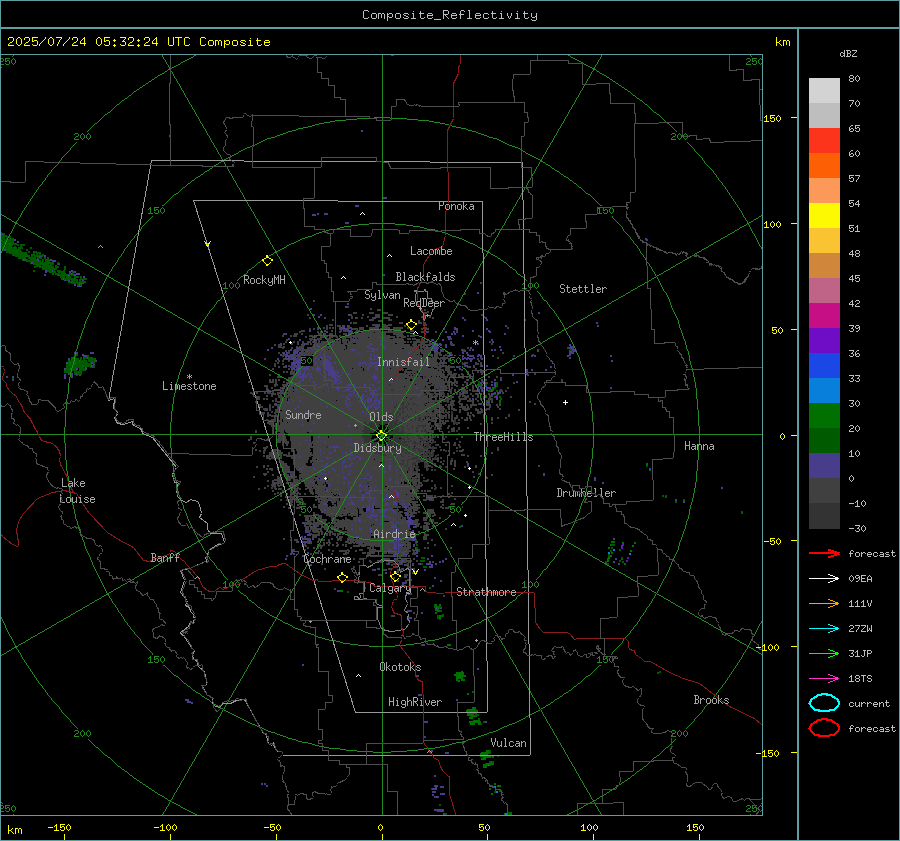Screen dimensions: 900x841
Task: Click the Olds city label
Action: pos(381,417)
